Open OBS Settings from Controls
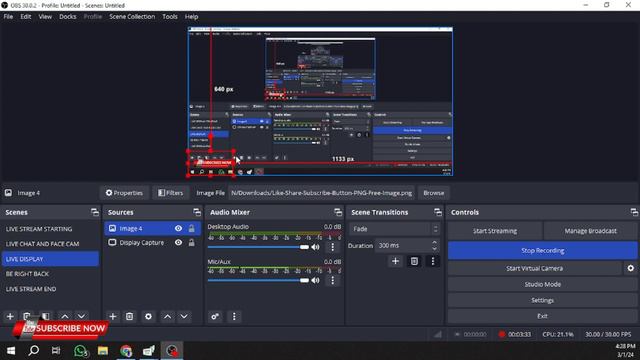 click(x=542, y=300)
